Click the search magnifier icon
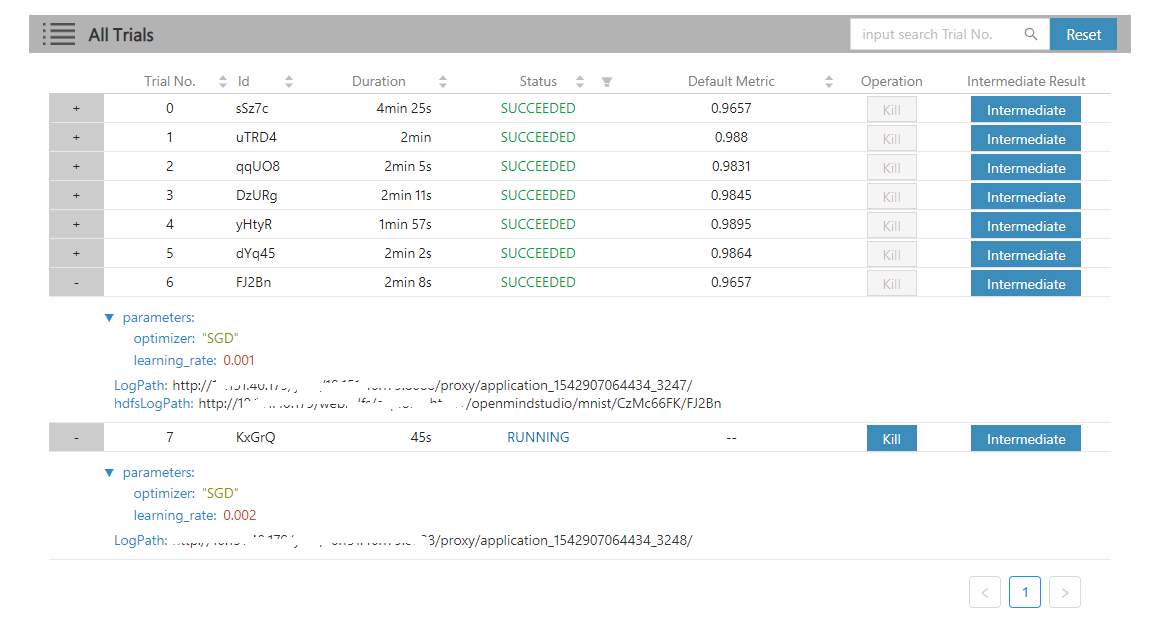 point(1031,33)
